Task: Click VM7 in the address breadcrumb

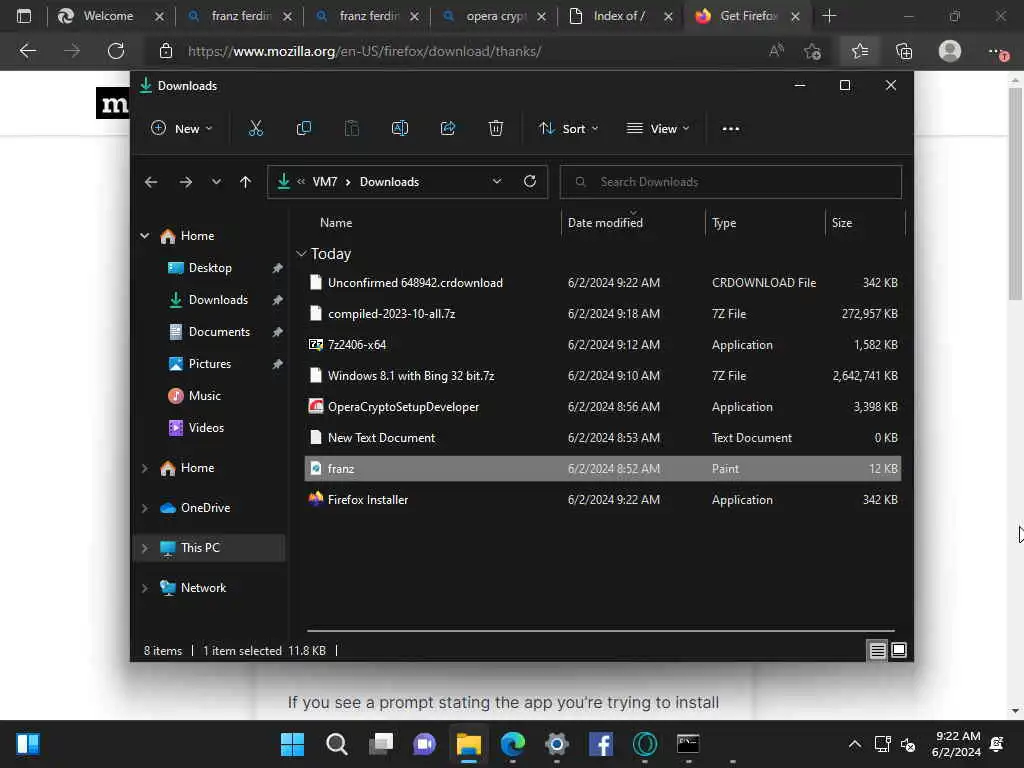Action: coord(325,182)
